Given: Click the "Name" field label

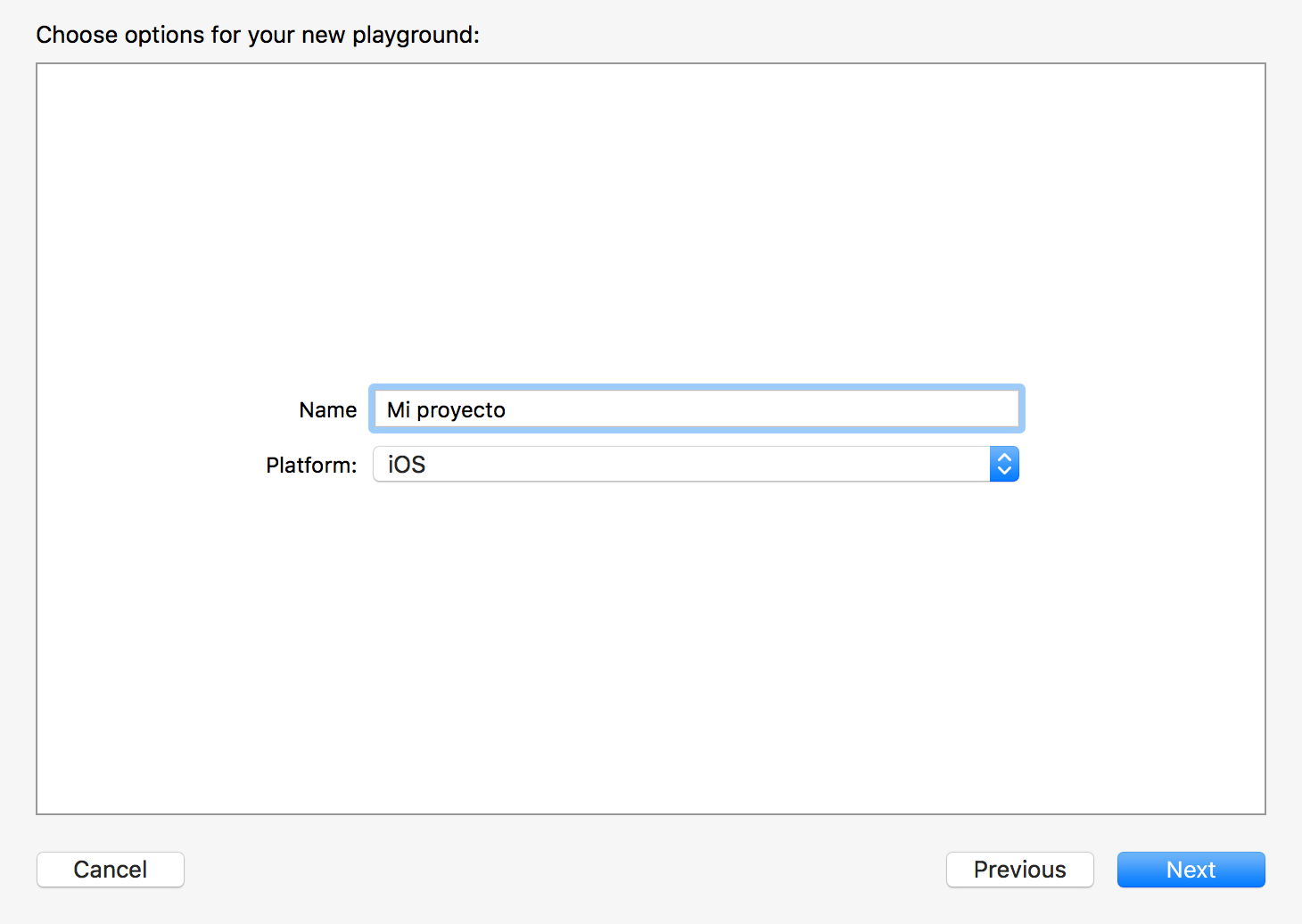Looking at the screenshot, I should (327, 410).
